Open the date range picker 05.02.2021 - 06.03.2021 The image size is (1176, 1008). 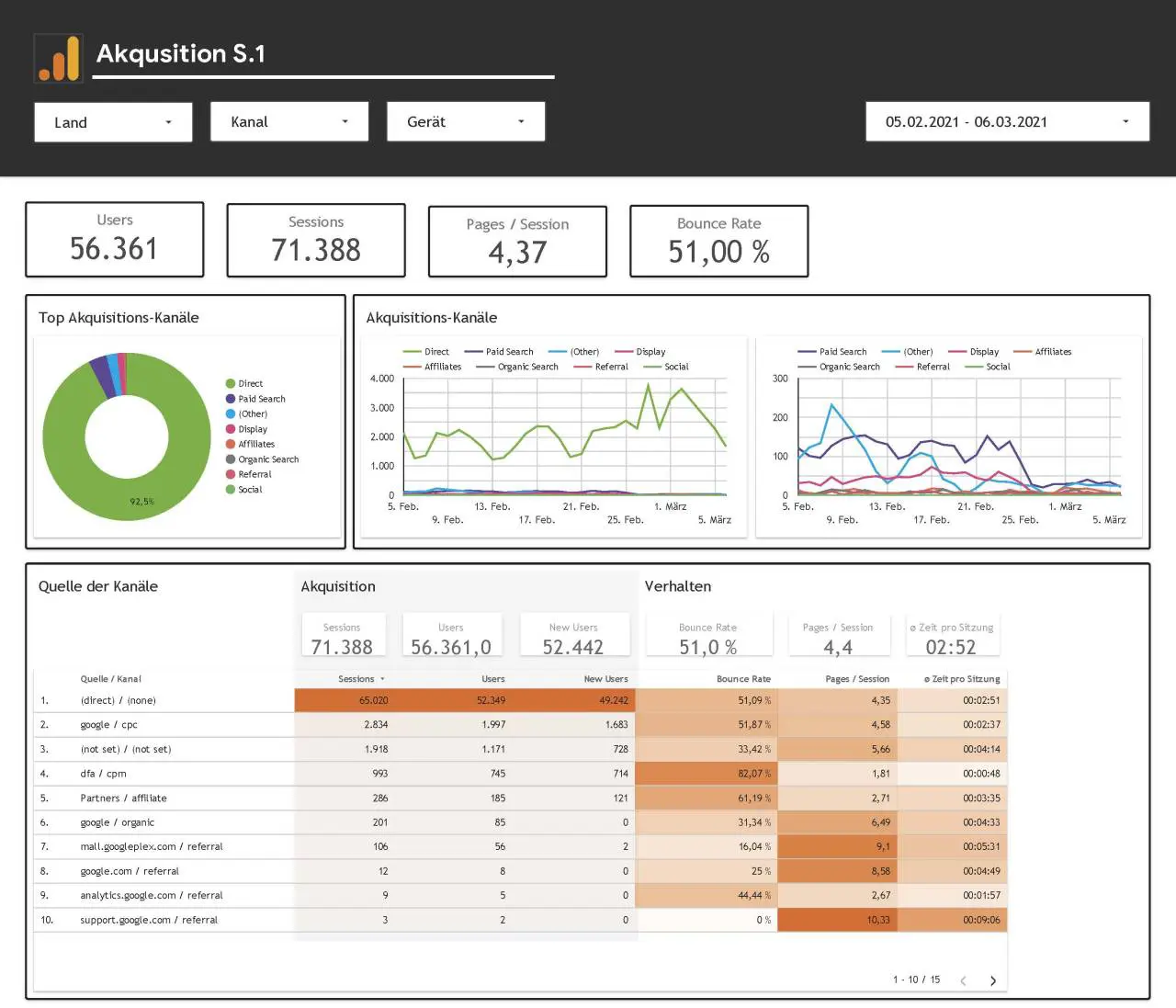coord(1007,121)
